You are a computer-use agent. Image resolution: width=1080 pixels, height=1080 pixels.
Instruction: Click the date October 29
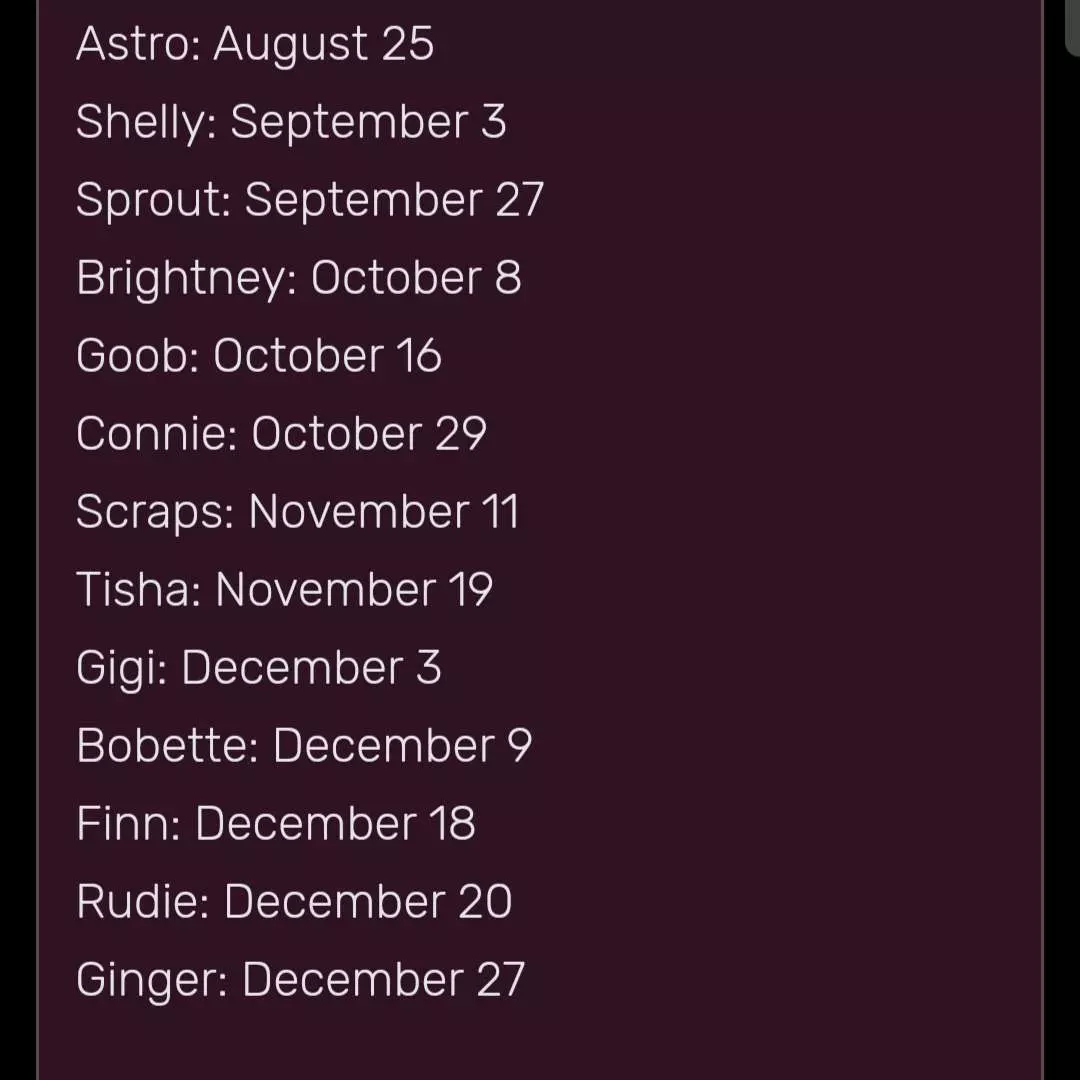pyautogui.click(x=368, y=434)
